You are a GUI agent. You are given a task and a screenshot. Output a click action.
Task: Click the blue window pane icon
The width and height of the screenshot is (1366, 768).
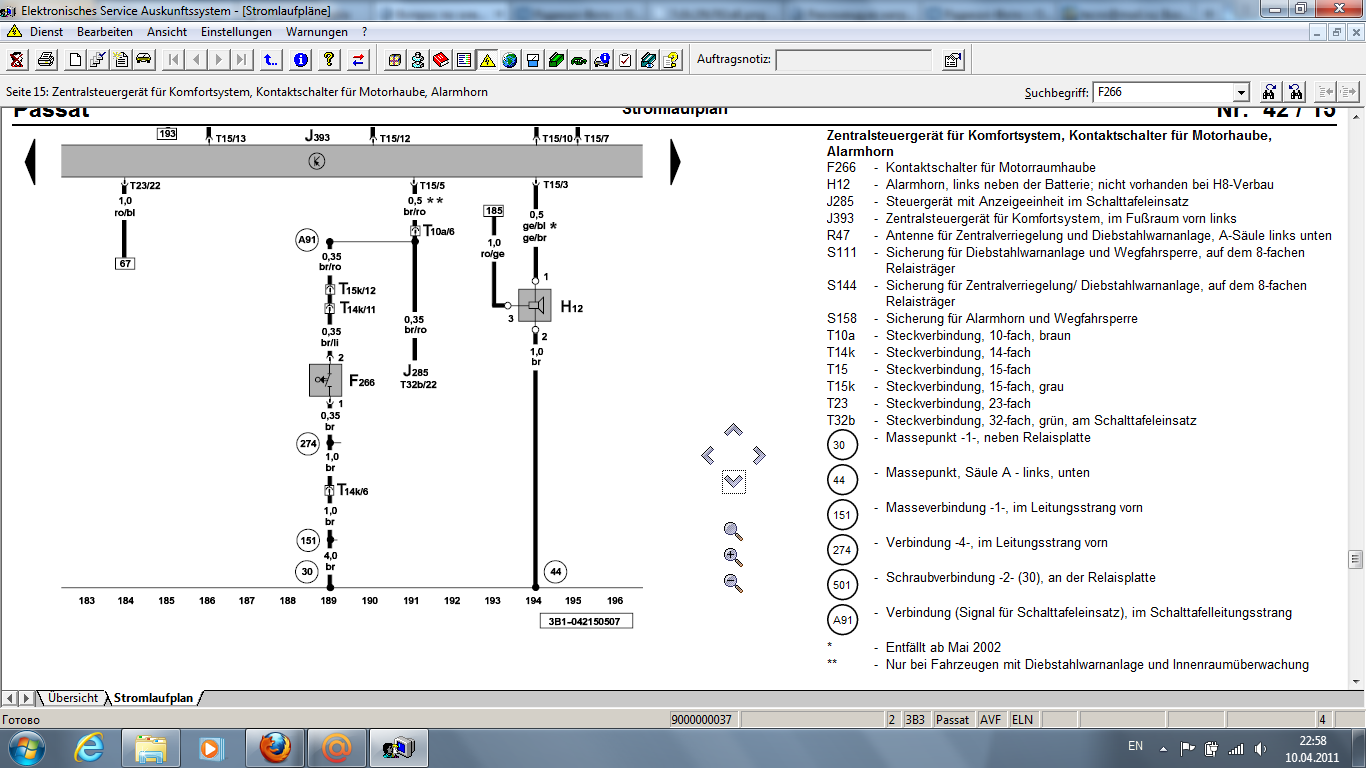[x=533, y=60]
